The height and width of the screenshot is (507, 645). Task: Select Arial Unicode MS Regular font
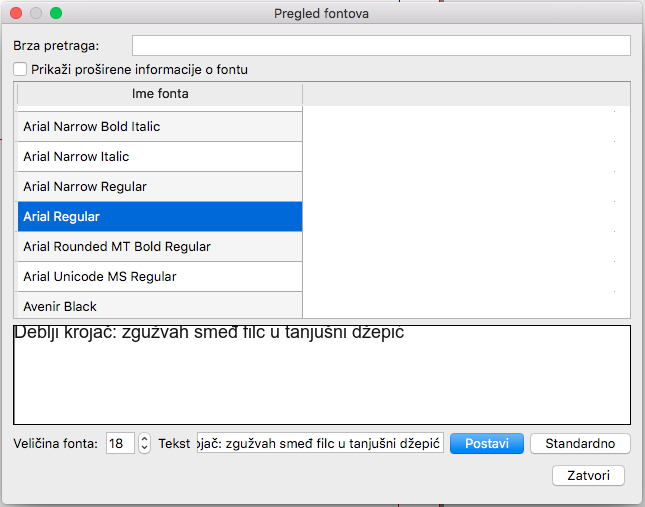click(x=160, y=277)
